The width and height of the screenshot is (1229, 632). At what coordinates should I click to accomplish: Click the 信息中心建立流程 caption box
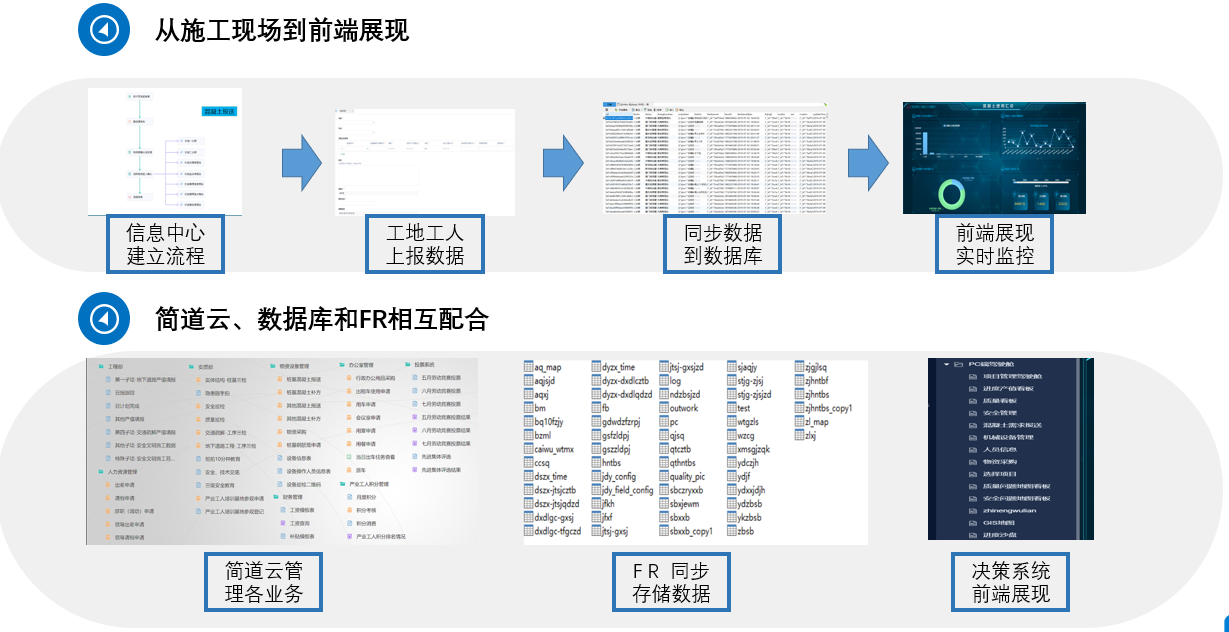pyautogui.click(x=166, y=244)
